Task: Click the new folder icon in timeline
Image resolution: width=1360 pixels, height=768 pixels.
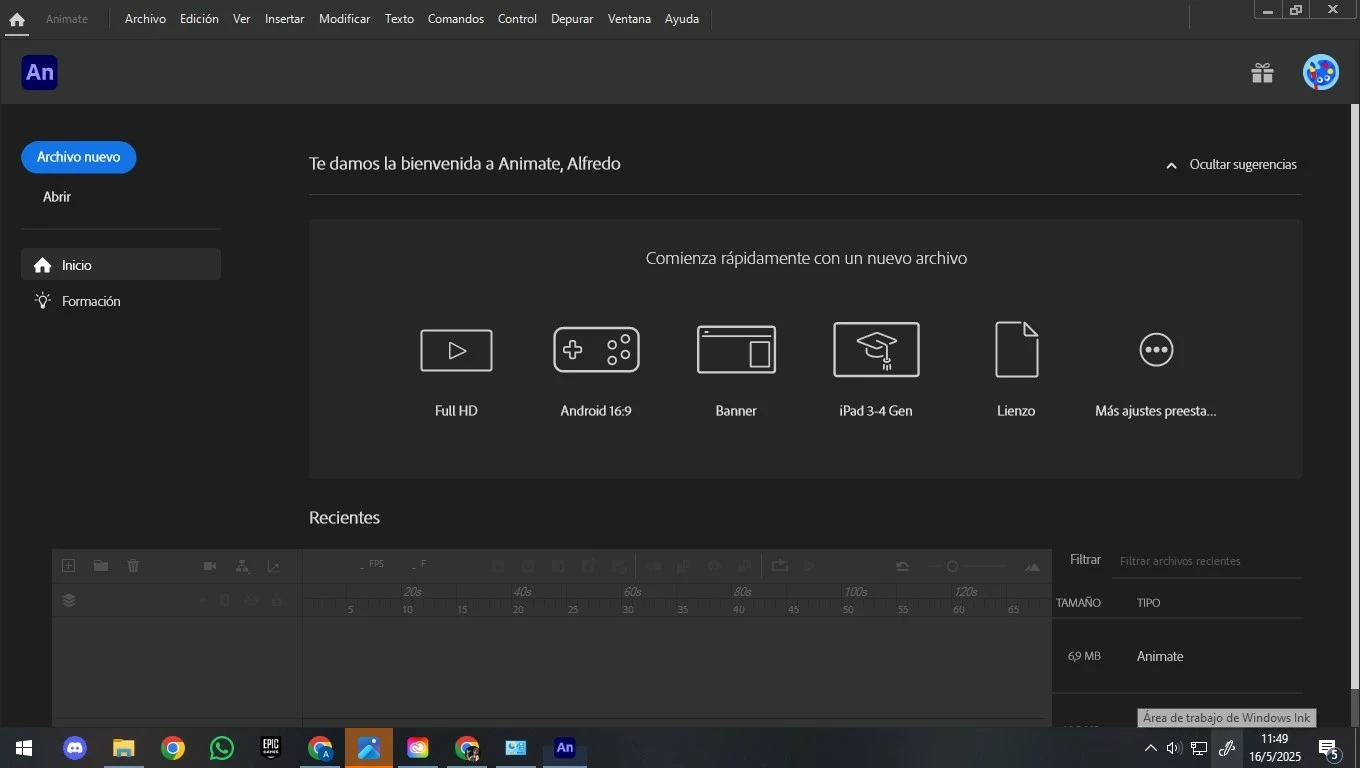Action: coord(101,566)
